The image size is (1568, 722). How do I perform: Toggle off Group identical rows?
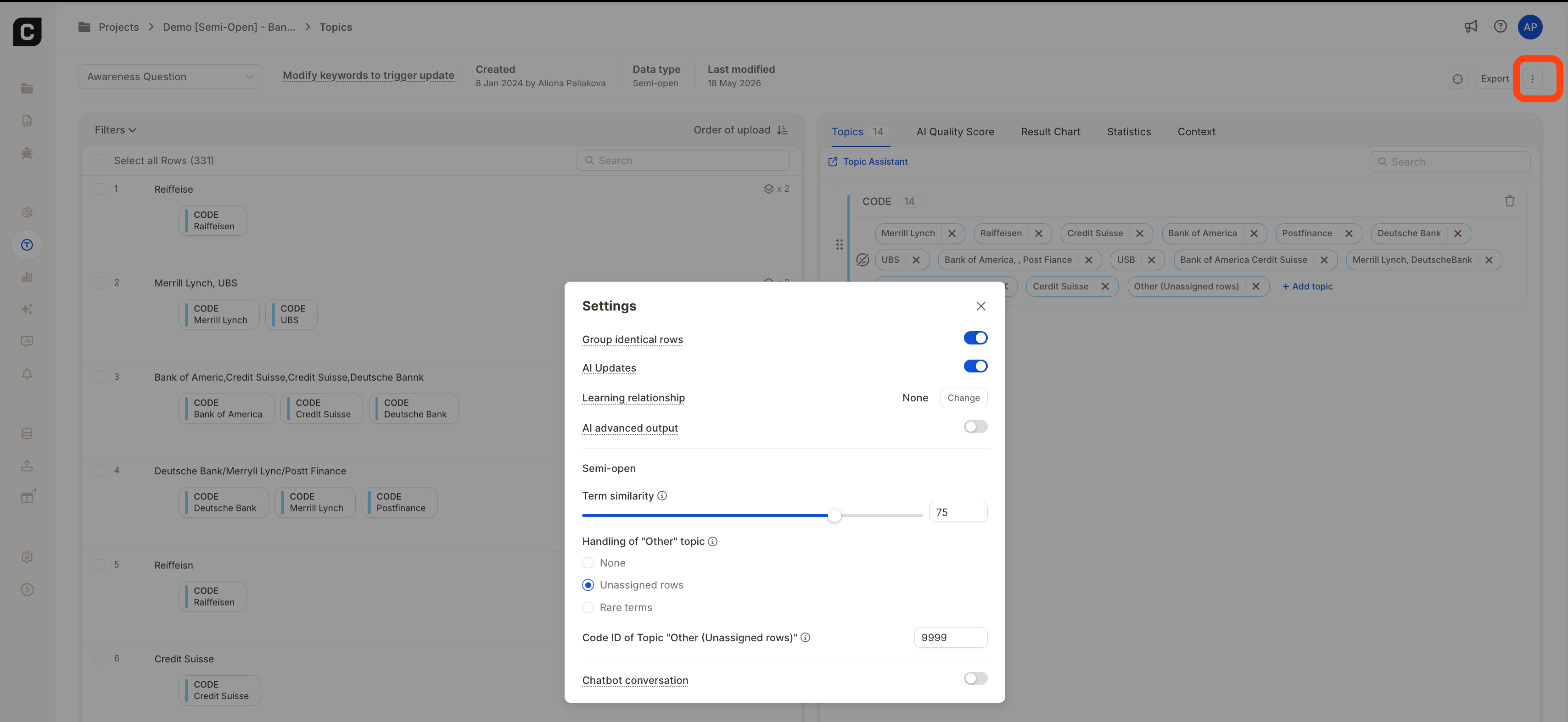(x=975, y=338)
